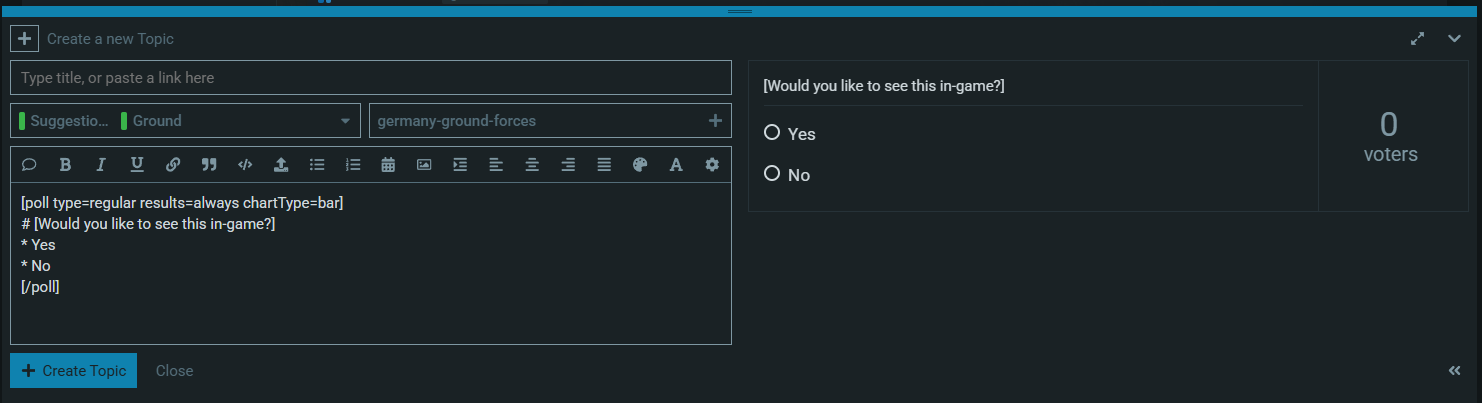Toggle the full-screen composer arrows
The image size is (1482, 403).
pos(1417,39)
